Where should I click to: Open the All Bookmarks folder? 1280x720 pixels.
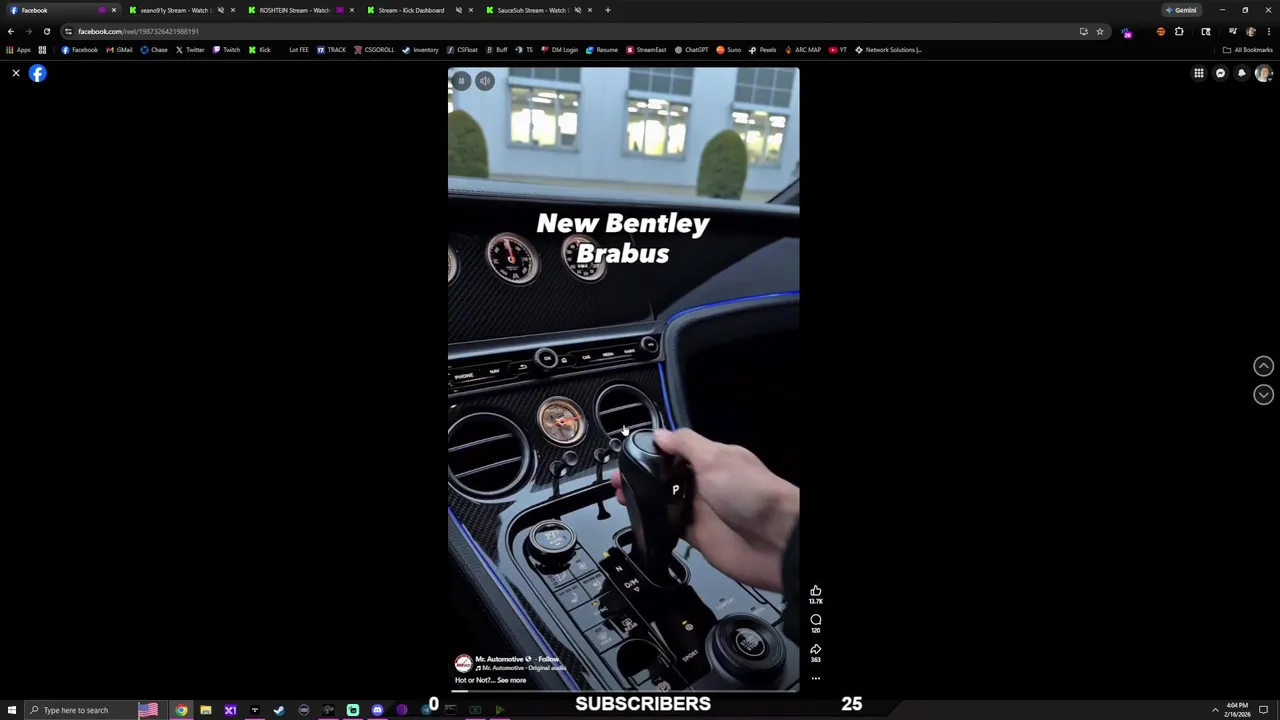coord(1247,50)
